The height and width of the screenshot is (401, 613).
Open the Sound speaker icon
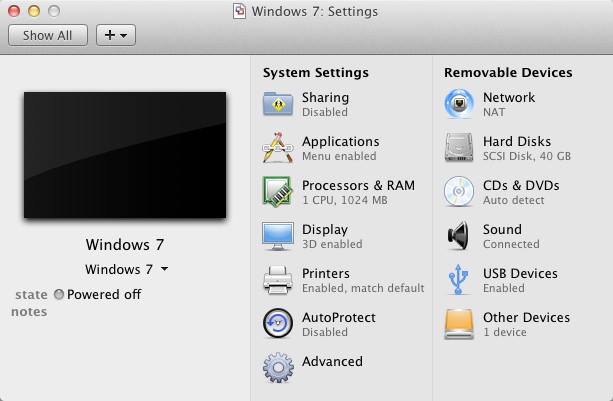(458, 236)
